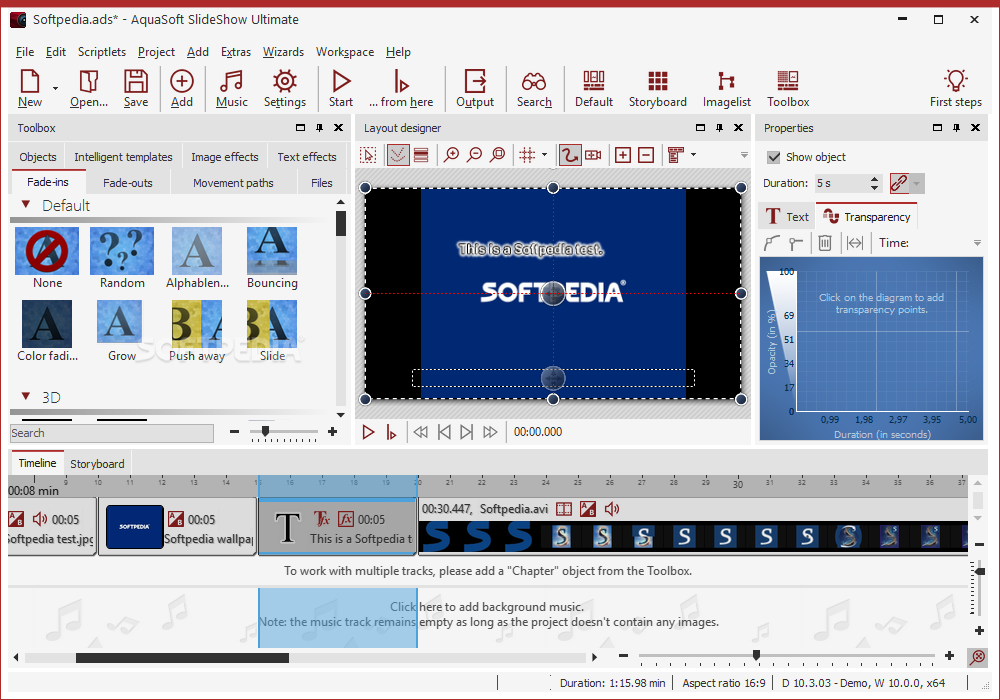Select the Softpedia wallpaper thumbnail in timeline
Viewport: 1000px width, 700px height.
(x=134, y=527)
